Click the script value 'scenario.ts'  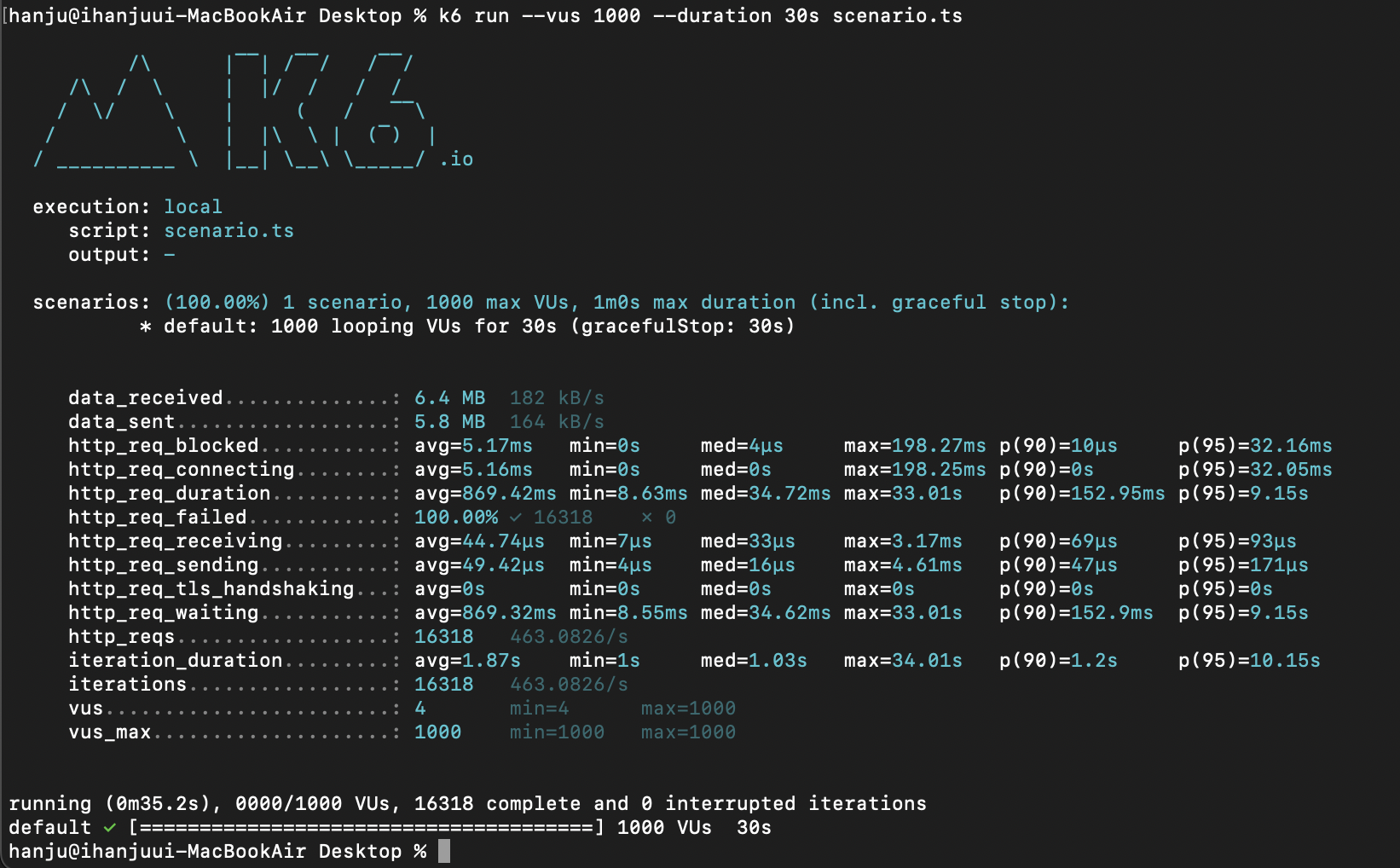[229, 231]
